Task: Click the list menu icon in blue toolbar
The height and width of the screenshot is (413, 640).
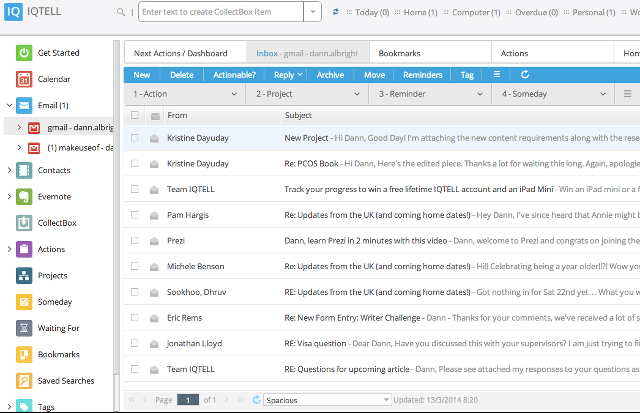Action: (x=497, y=74)
